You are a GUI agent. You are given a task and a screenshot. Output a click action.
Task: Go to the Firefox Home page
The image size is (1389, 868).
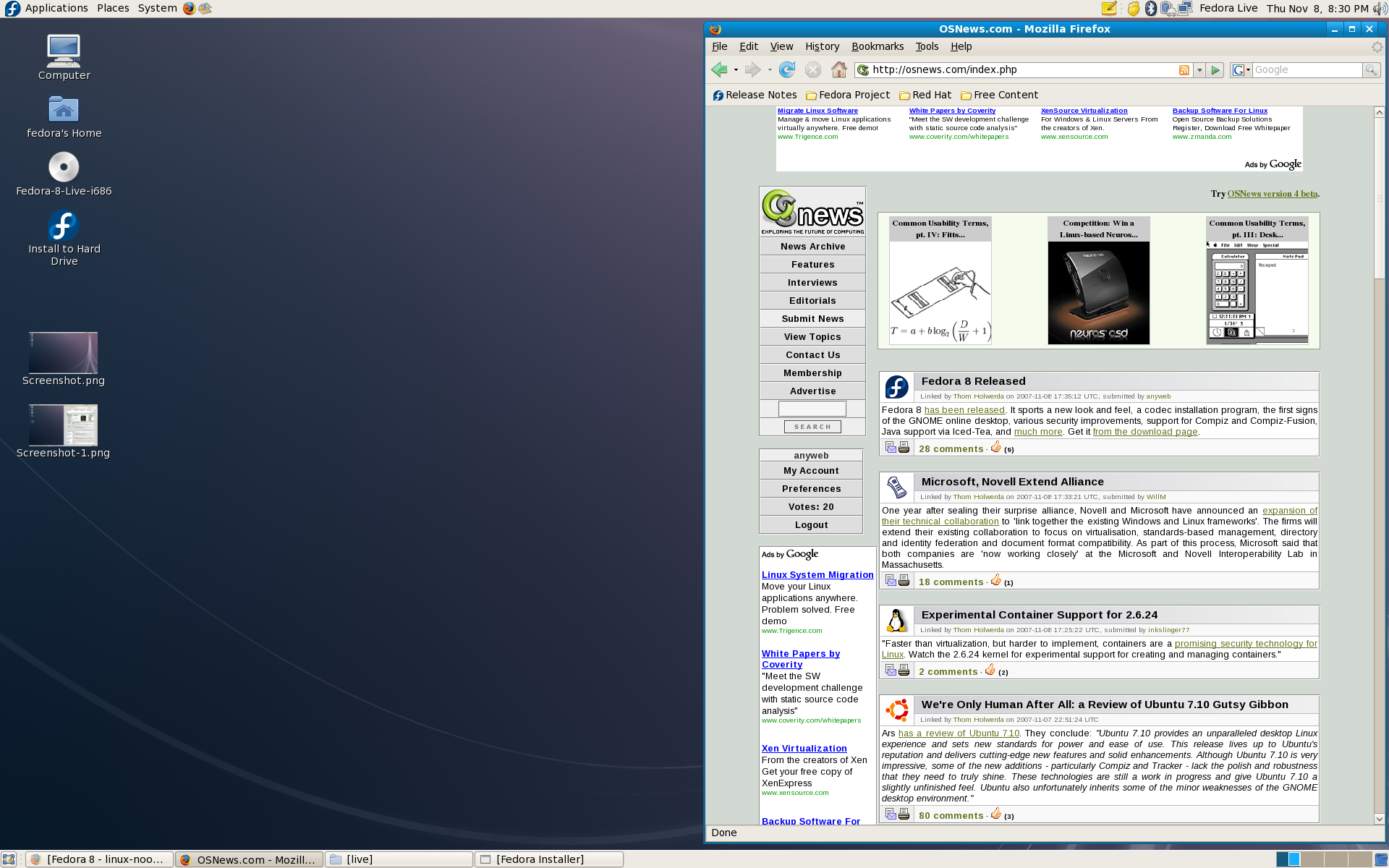pyautogui.click(x=839, y=69)
